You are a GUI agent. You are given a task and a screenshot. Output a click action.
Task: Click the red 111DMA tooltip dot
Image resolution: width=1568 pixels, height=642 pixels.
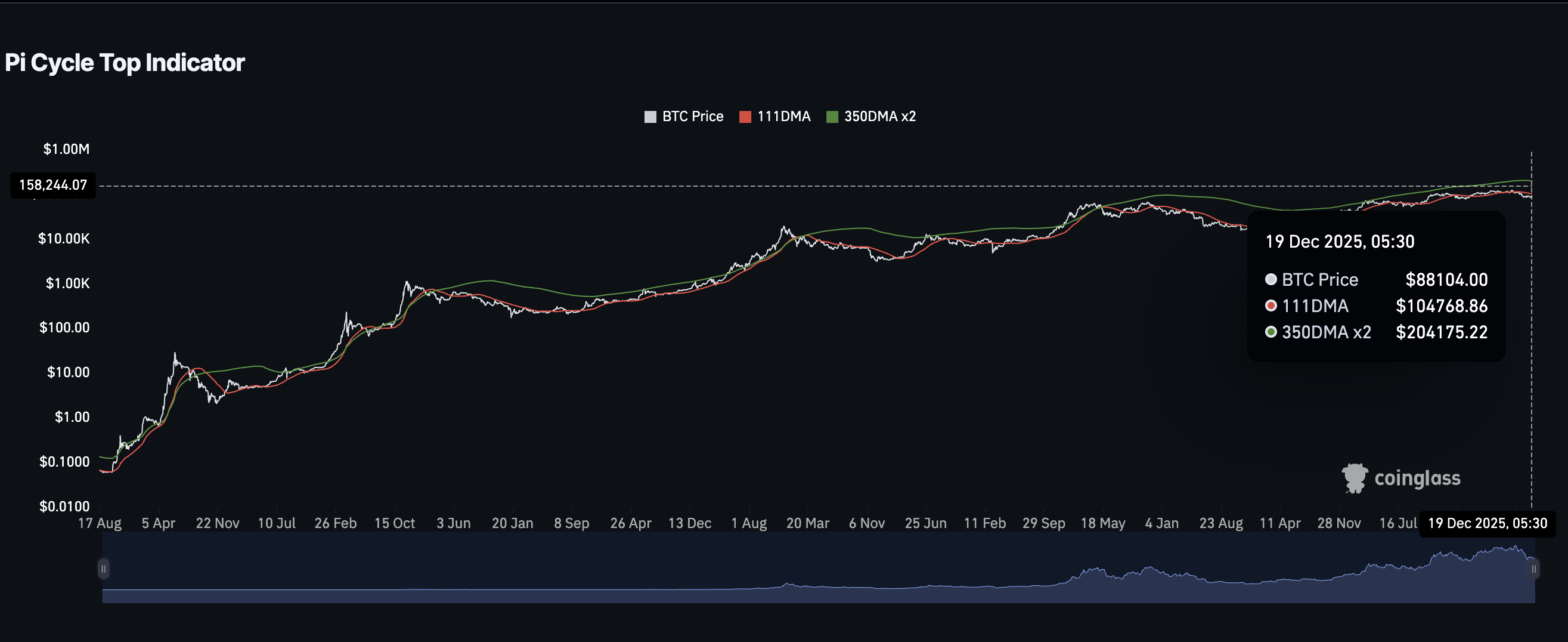coord(1270,305)
